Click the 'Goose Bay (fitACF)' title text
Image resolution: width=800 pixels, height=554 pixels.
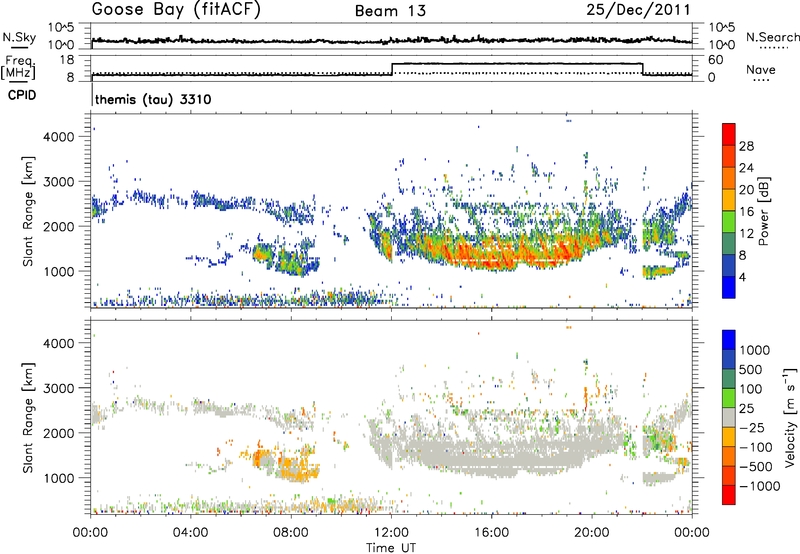point(176,10)
